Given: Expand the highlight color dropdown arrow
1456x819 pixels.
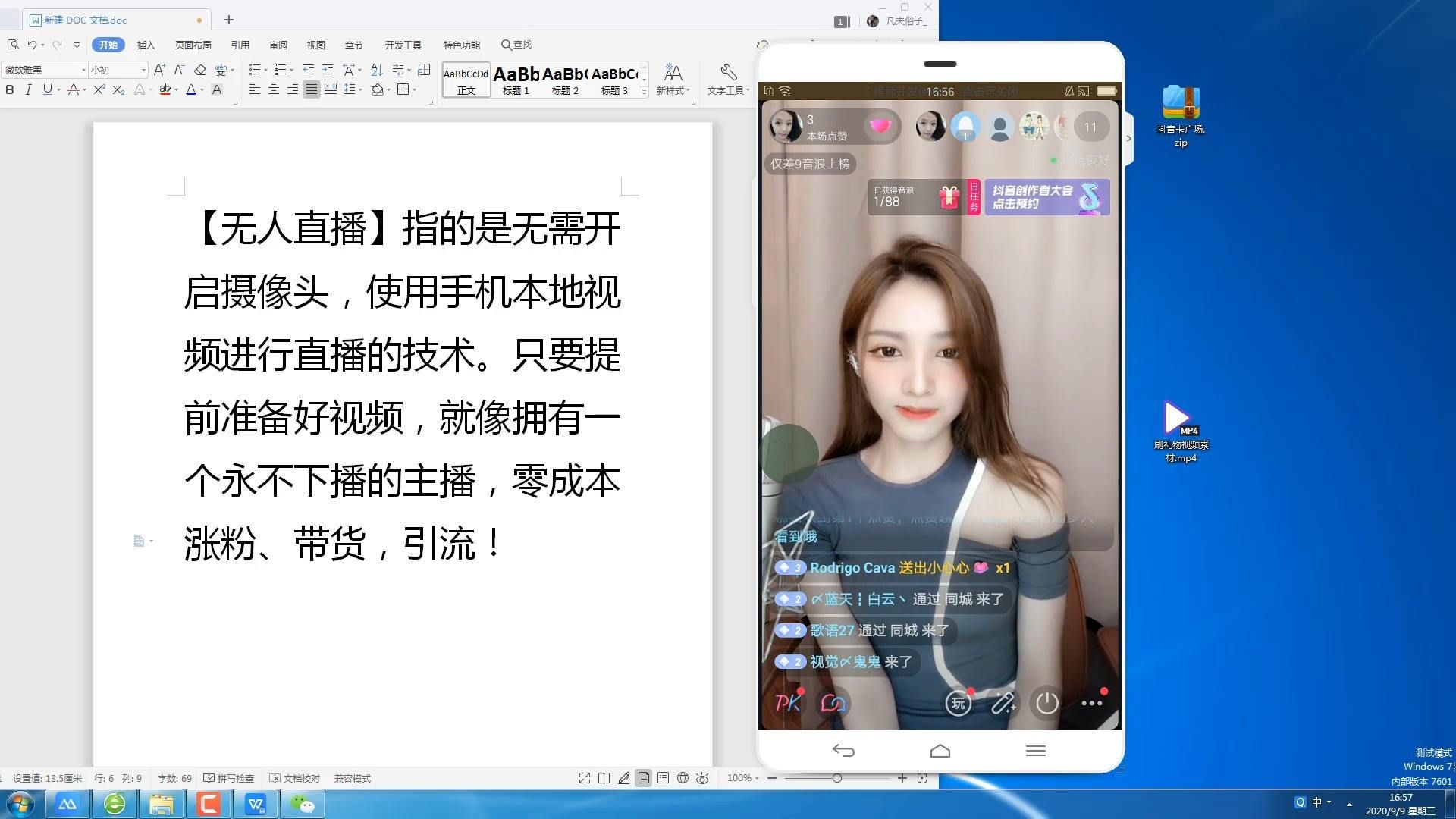Looking at the screenshot, I should point(177,90).
